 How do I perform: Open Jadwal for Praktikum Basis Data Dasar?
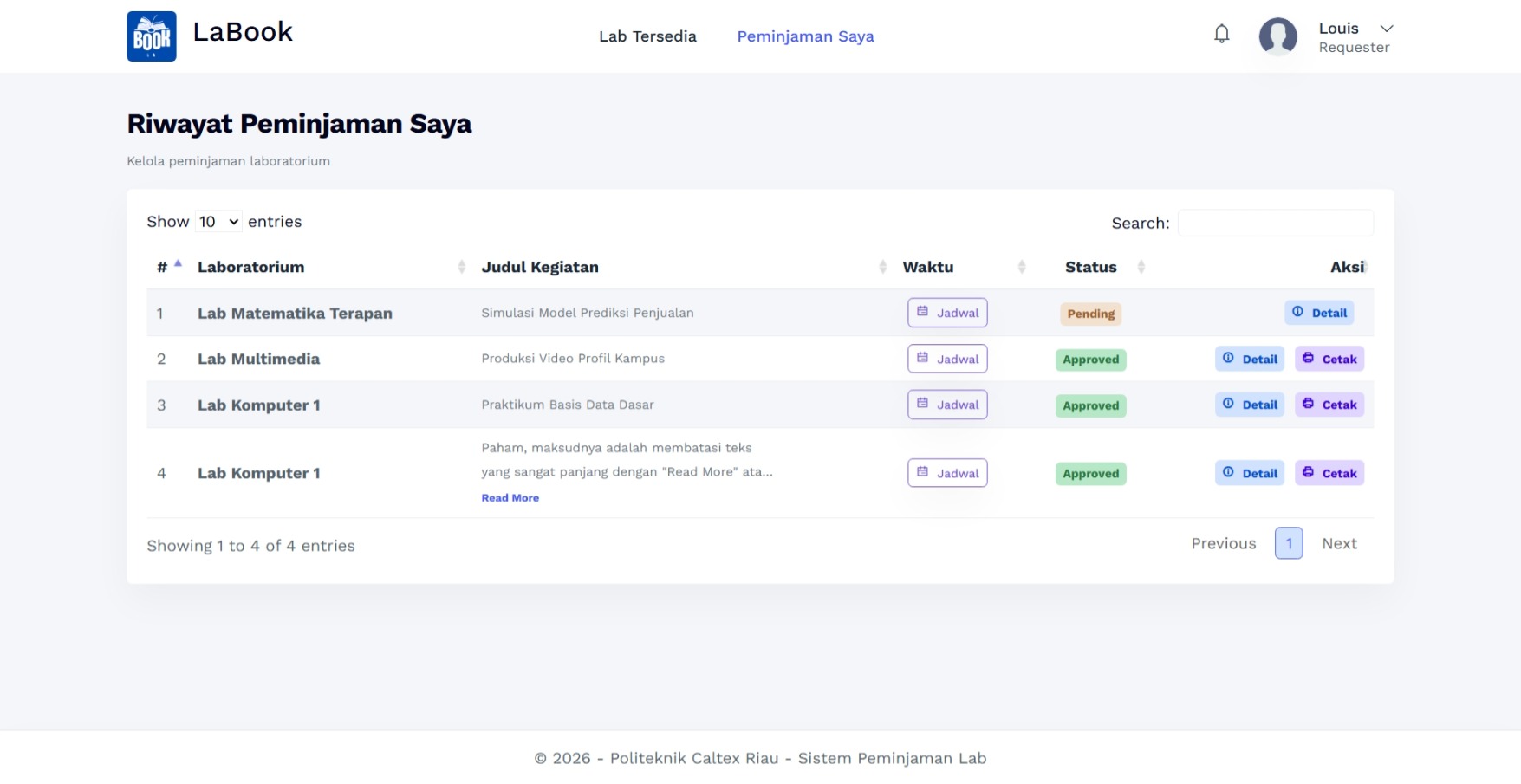pyautogui.click(x=947, y=405)
